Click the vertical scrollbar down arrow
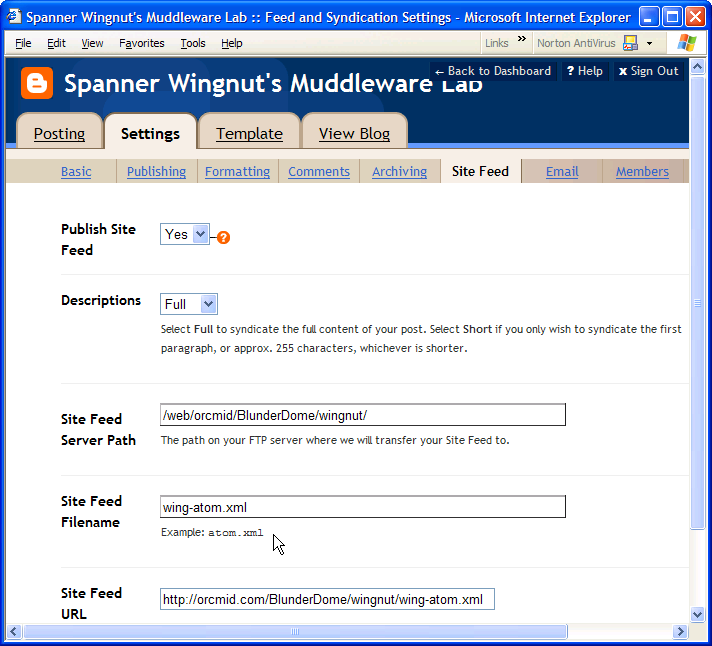712x646 pixels. click(x=698, y=614)
